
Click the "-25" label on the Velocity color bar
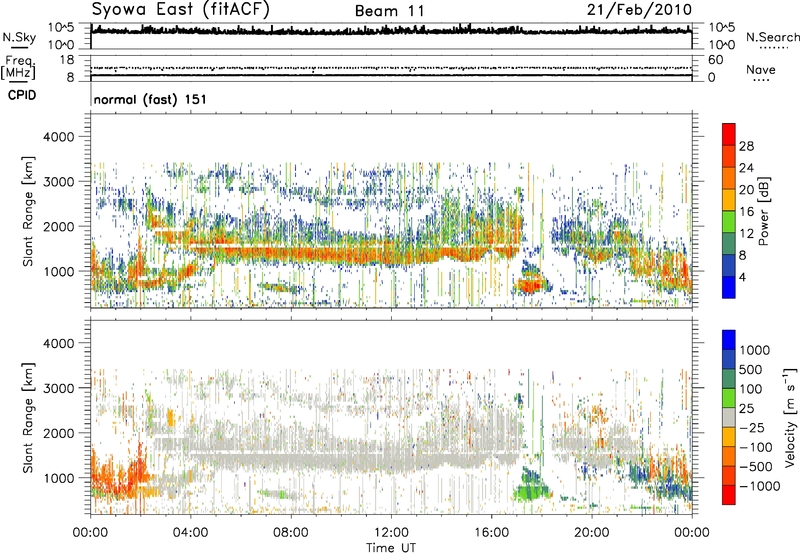pos(751,428)
